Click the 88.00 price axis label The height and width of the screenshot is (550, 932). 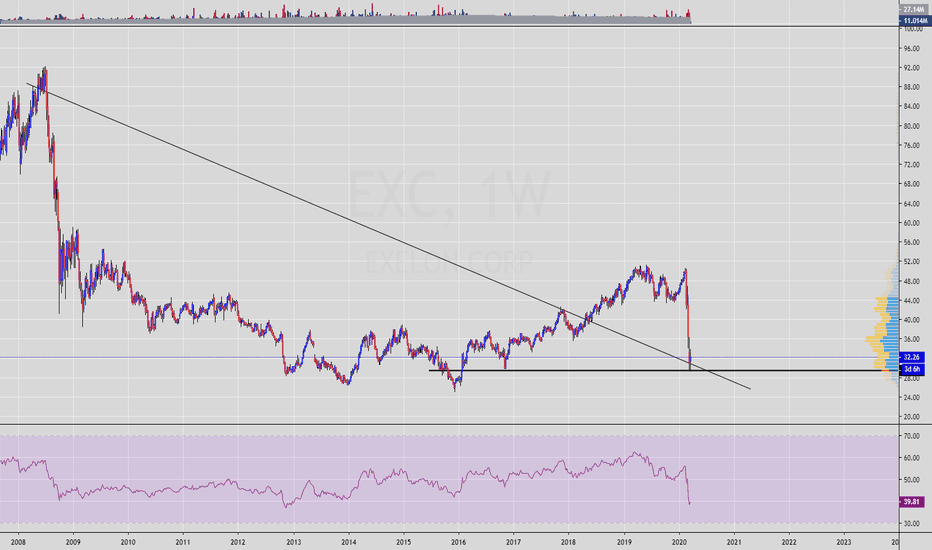tap(912, 87)
